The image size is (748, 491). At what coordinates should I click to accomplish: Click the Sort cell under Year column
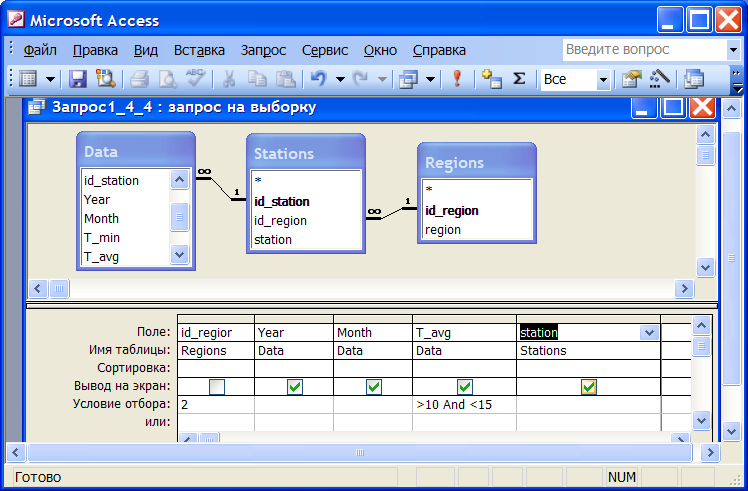click(x=294, y=368)
